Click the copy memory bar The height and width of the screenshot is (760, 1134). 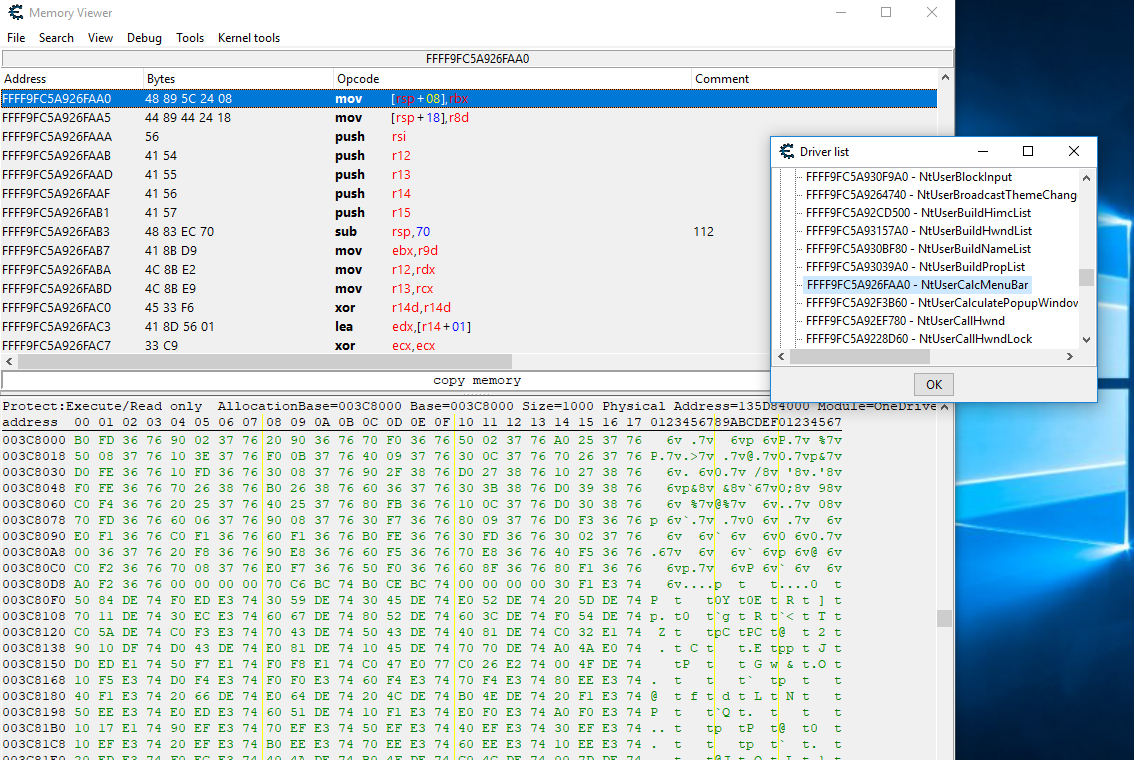click(x=477, y=381)
